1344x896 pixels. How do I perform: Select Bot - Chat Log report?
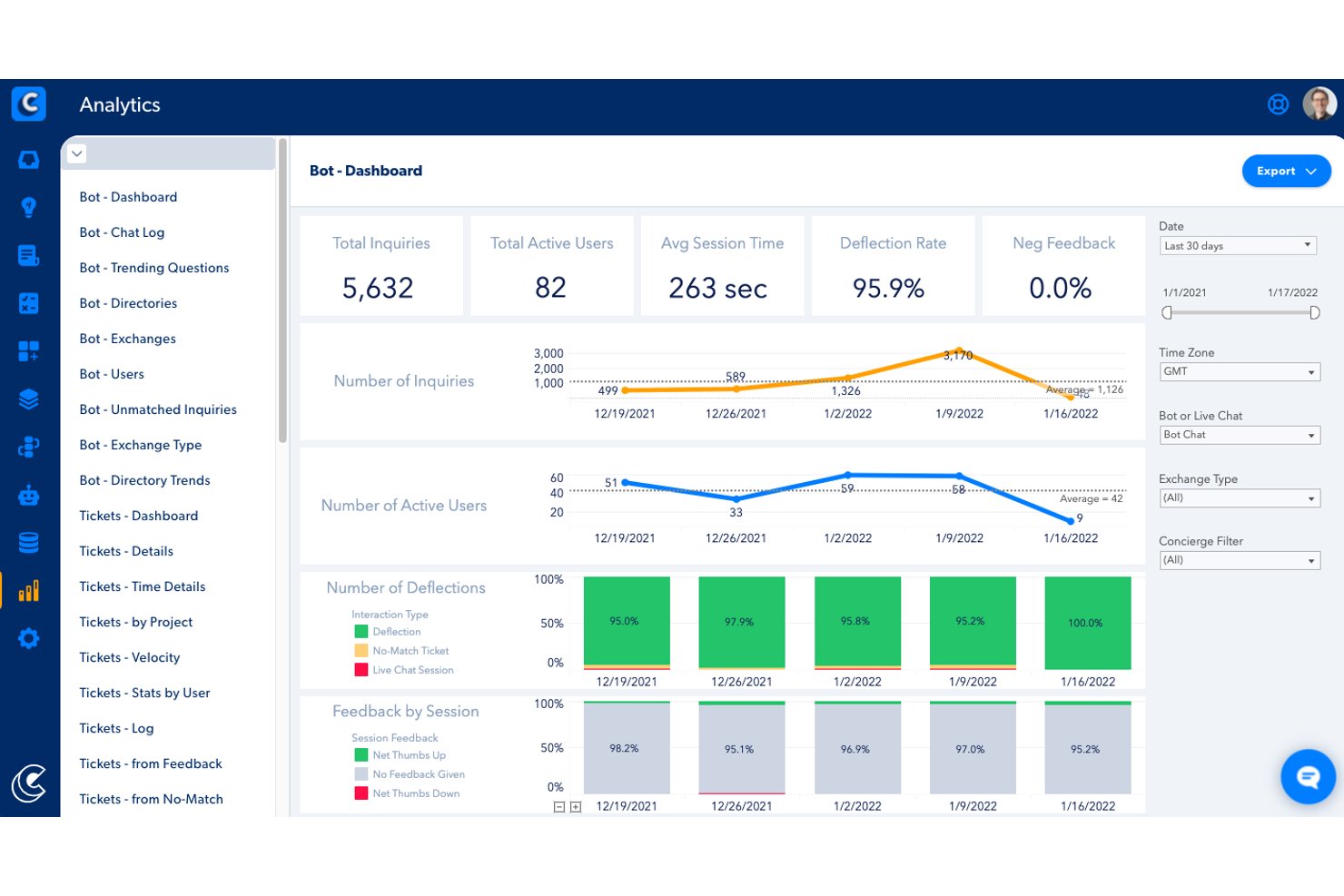click(x=122, y=232)
